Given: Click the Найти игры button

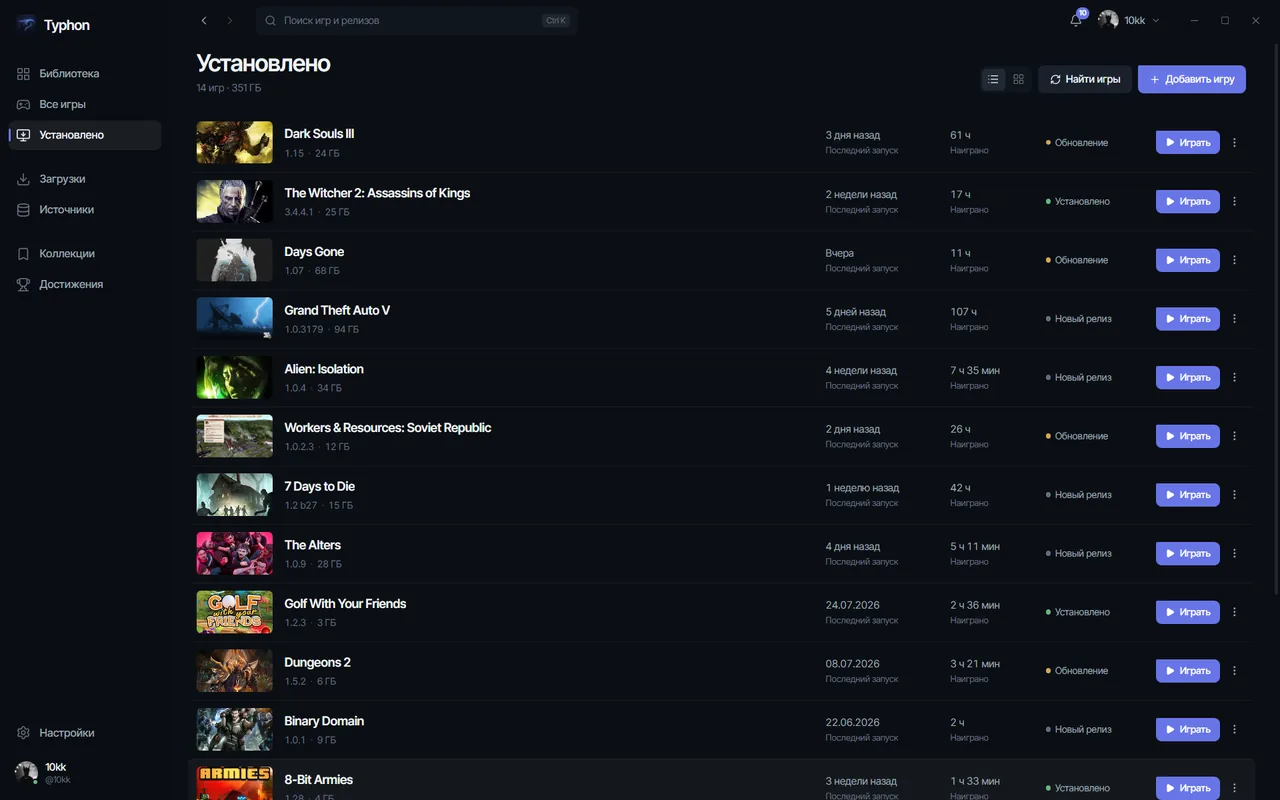Looking at the screenshot, I should (1085, 79).
